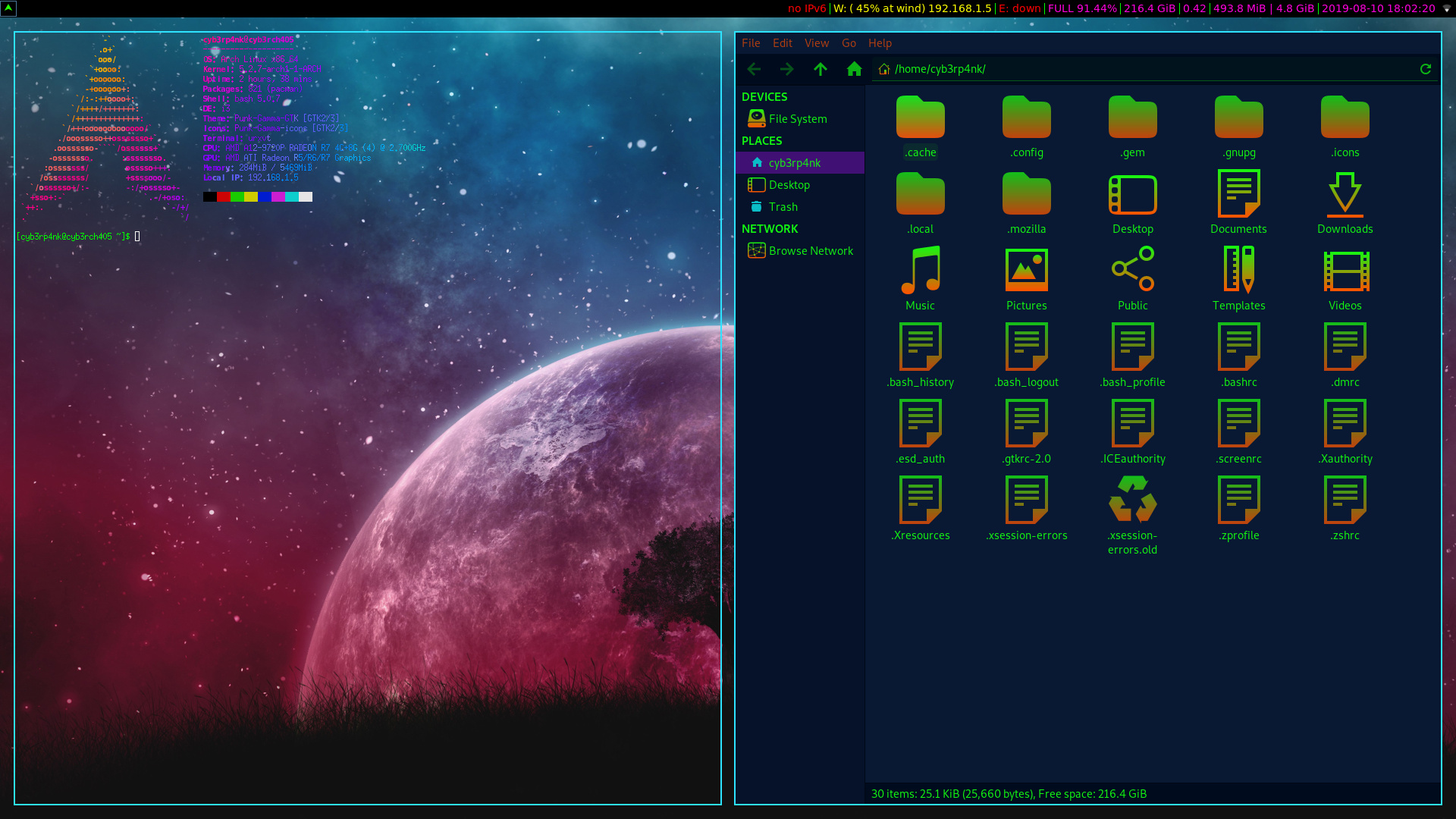The height and width of the screenshot is (819, 1456).
Task: Select the .xsession-errors file
Action: pyautogui.click(x=1027, y=510)
